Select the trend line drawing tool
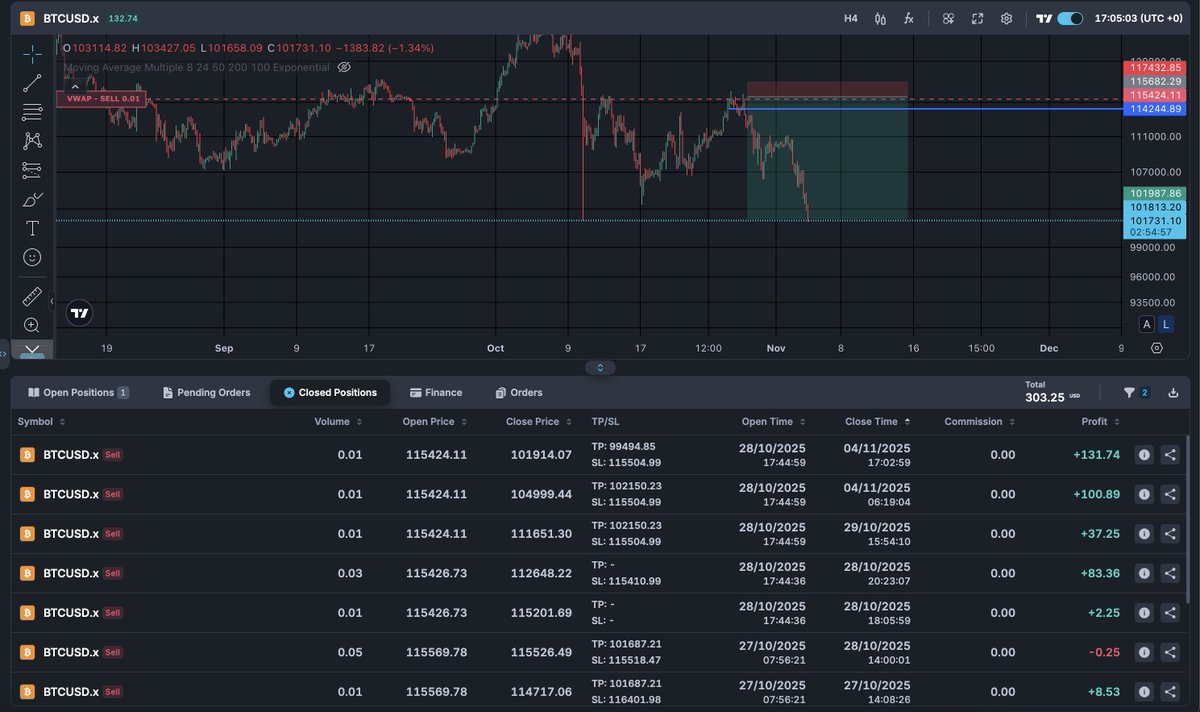1200x712 pixels. (x=32, y=83)
